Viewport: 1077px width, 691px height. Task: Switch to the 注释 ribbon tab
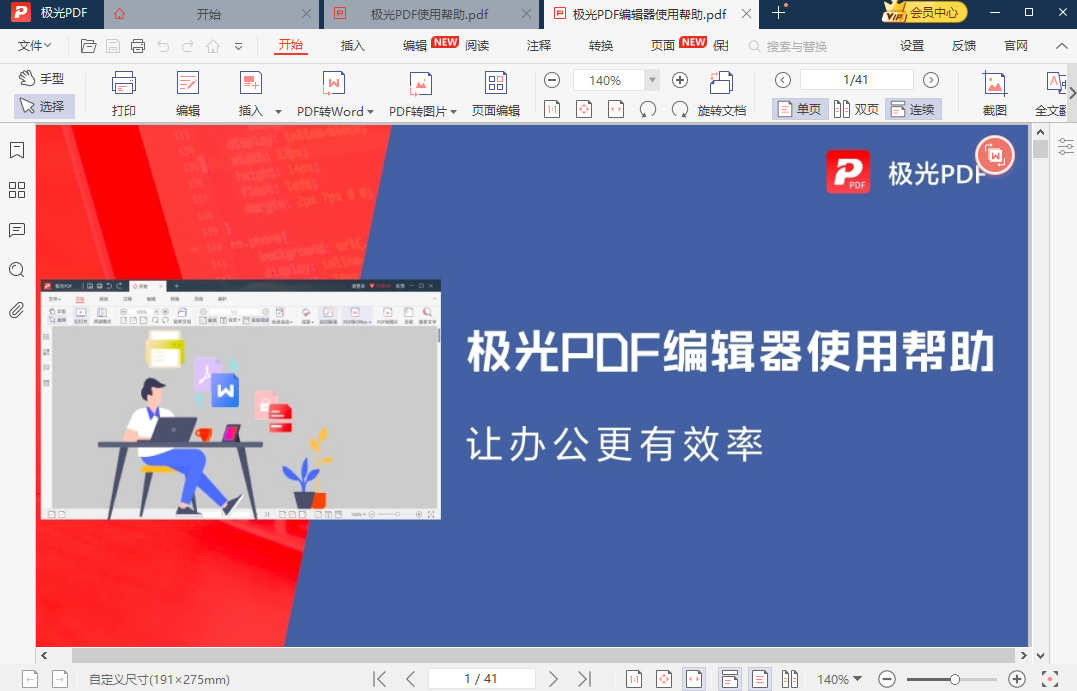[538, 45]
